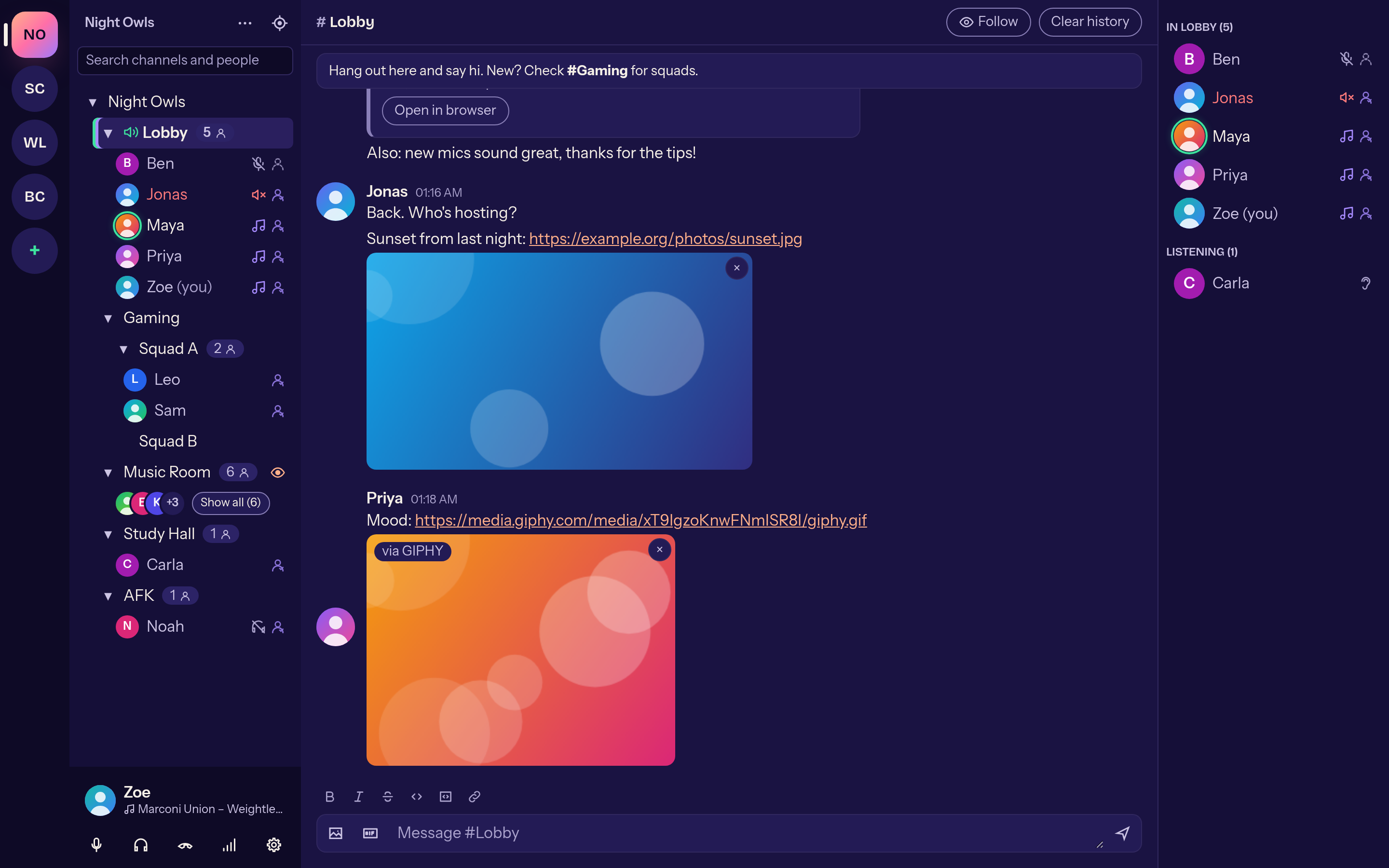Click Leo's profile icon in Squad A

[278, 380]
